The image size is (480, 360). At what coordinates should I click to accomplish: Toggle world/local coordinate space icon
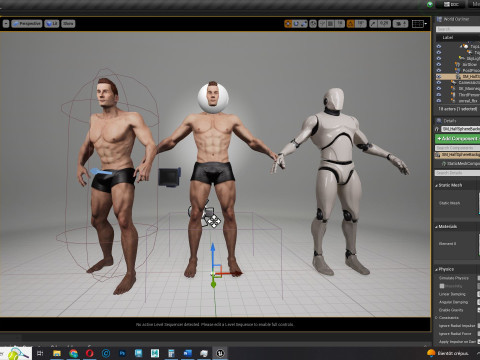[313, 24]
